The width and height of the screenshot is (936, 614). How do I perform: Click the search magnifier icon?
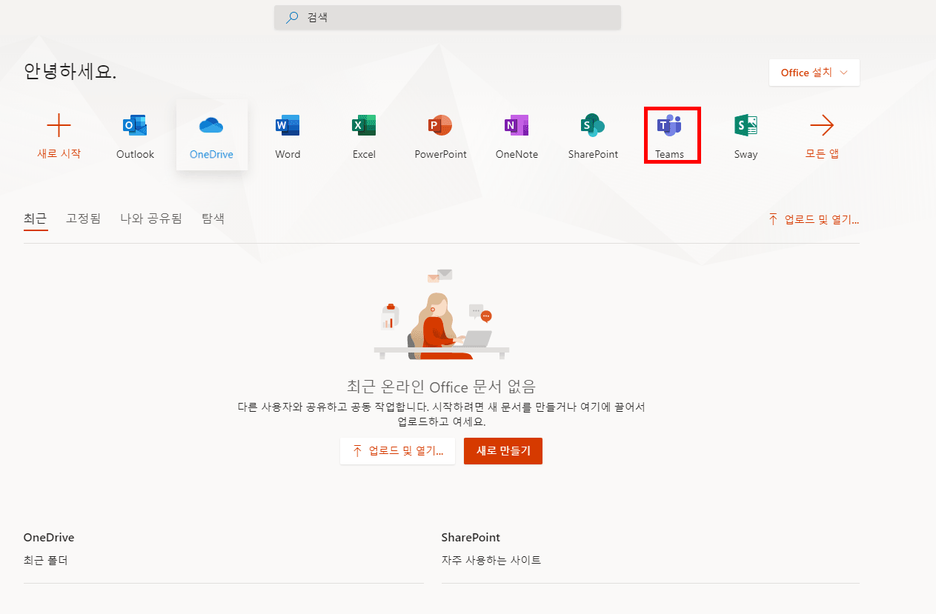click(292, 17)
